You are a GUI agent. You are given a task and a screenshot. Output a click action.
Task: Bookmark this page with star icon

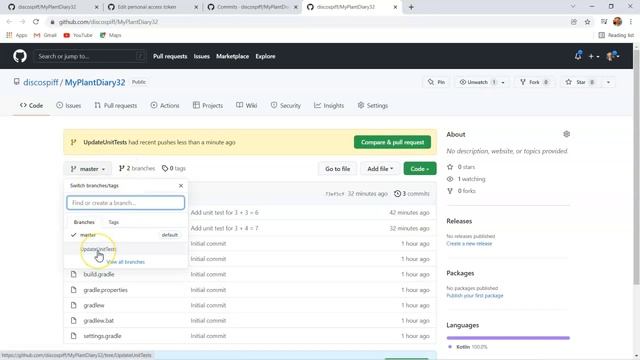click(x=587, y=22)
